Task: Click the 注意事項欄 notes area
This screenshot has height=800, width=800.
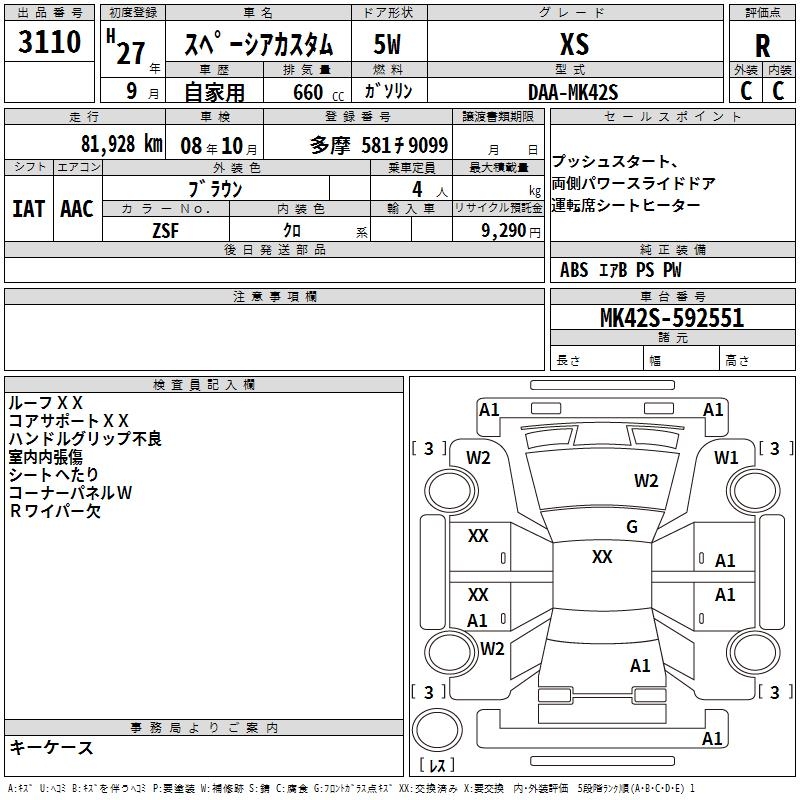Action: (x=274, y=337)
